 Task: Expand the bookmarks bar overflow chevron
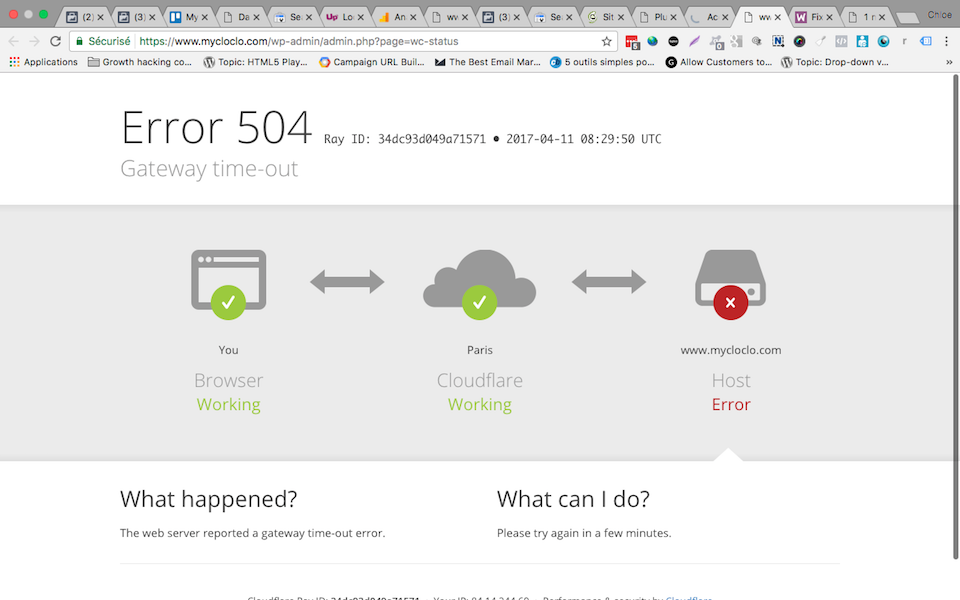pyautogui.click(x=948, y=62)
